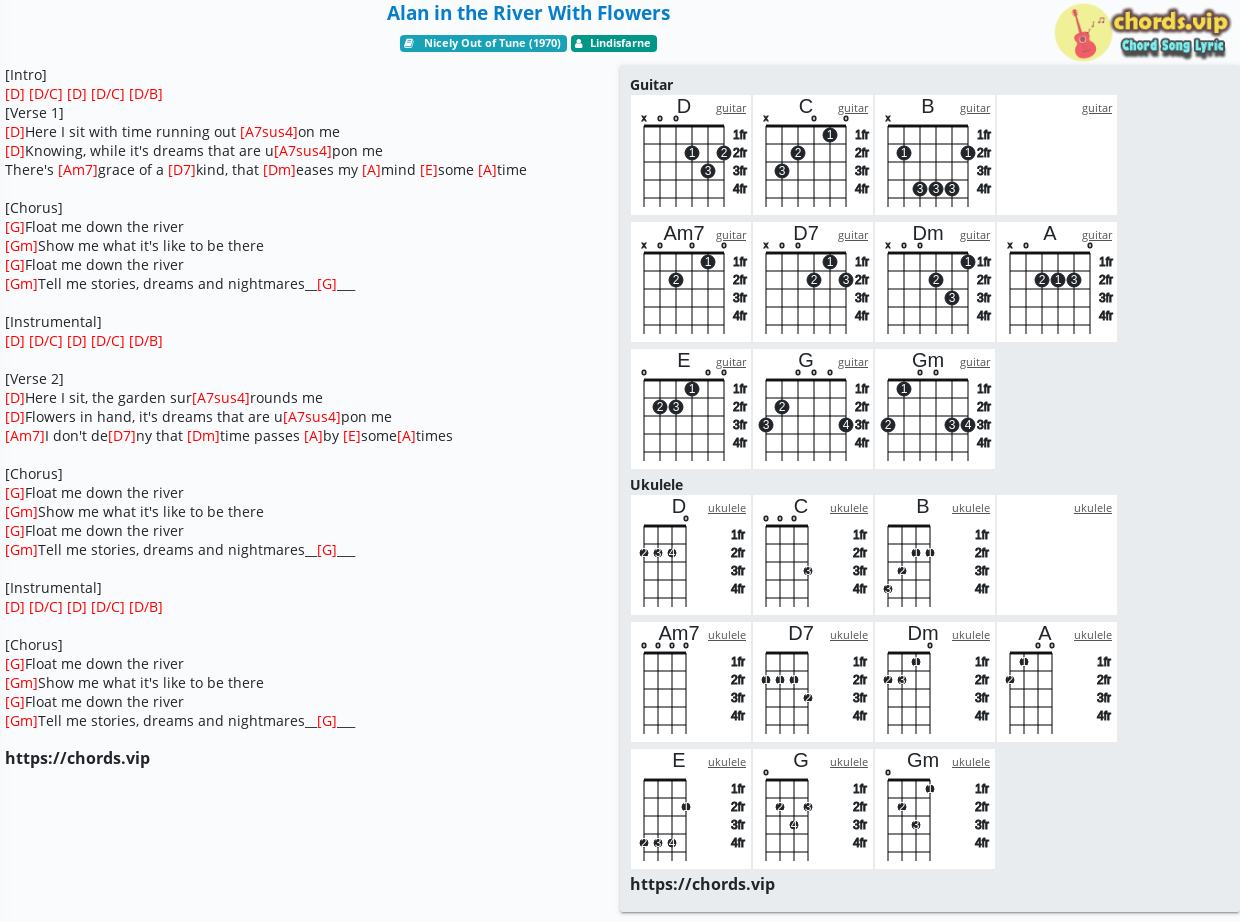Select the ukulele Am7 chord diagram

pyautogui.click(x=691, y=682)
